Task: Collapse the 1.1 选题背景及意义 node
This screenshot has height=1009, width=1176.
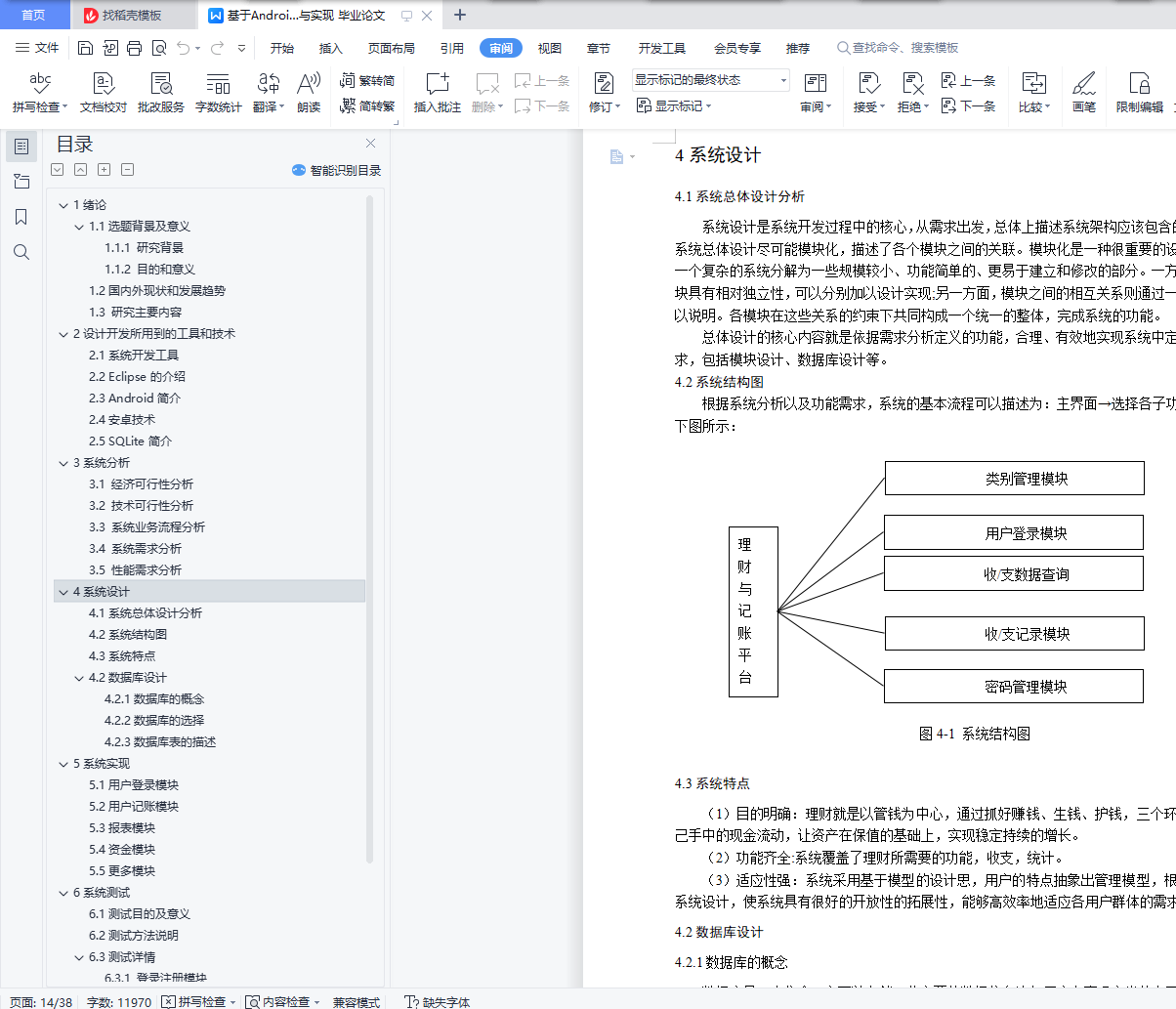Action: tap(79, 227)
